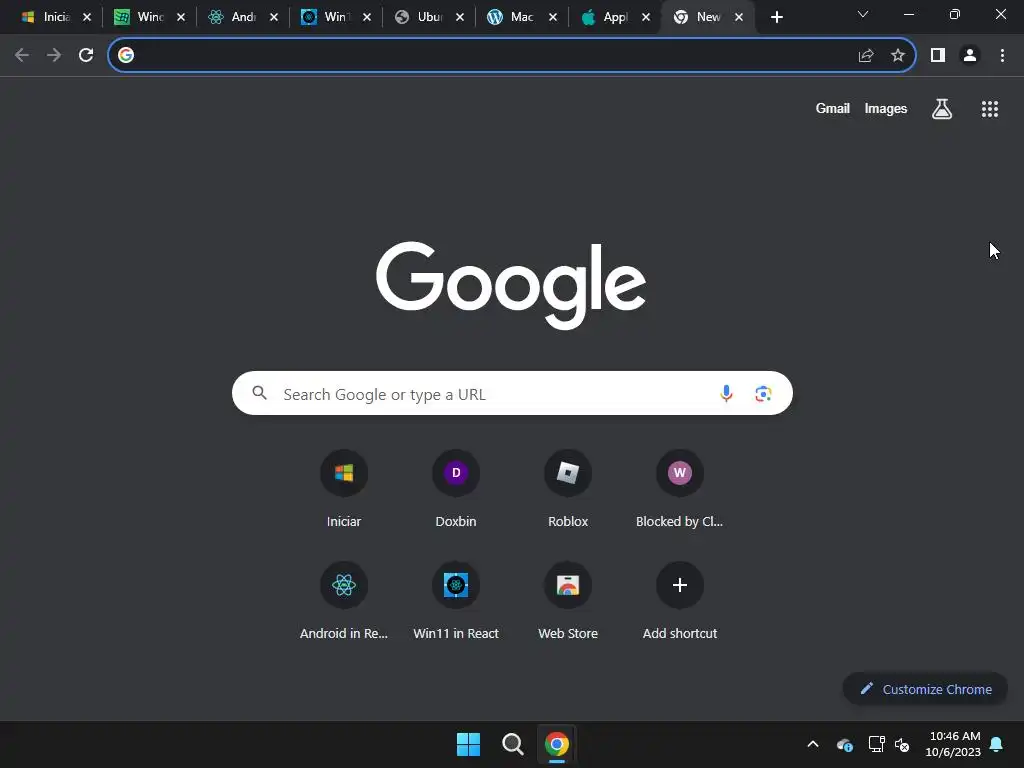
Task: Switch to the Andr tab
Action: click(232, 17)
